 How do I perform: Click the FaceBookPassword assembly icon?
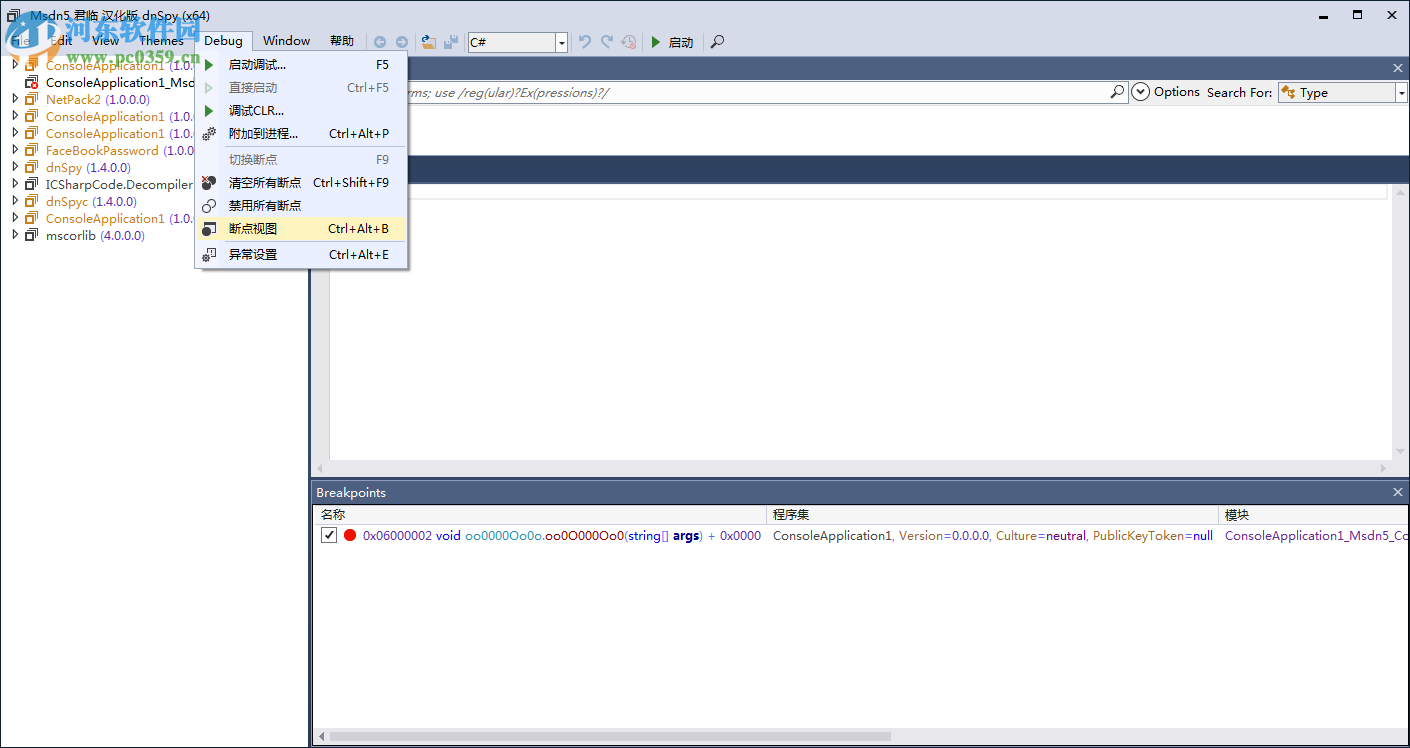(x=31, y=151)
